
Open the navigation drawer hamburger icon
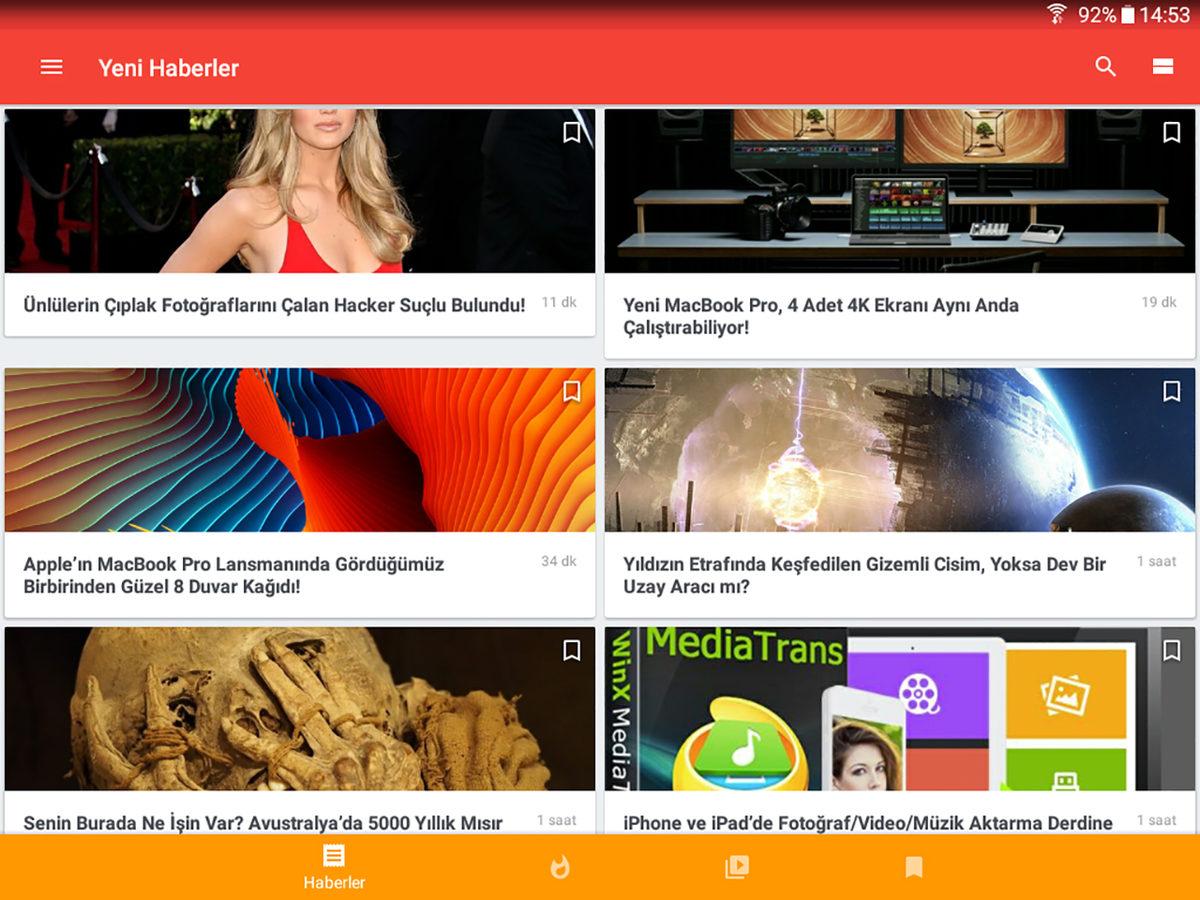[x=51, y=67]
